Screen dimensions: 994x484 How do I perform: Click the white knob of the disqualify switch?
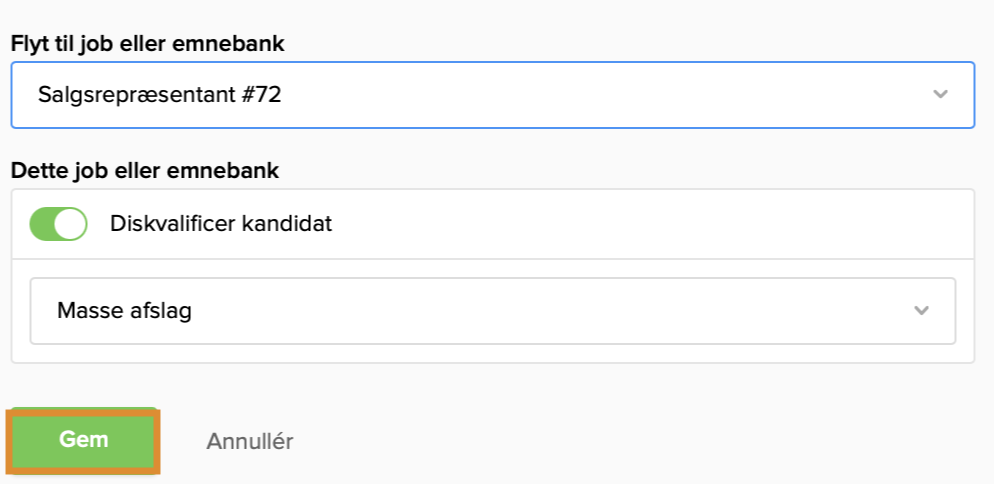click(70, 224)
